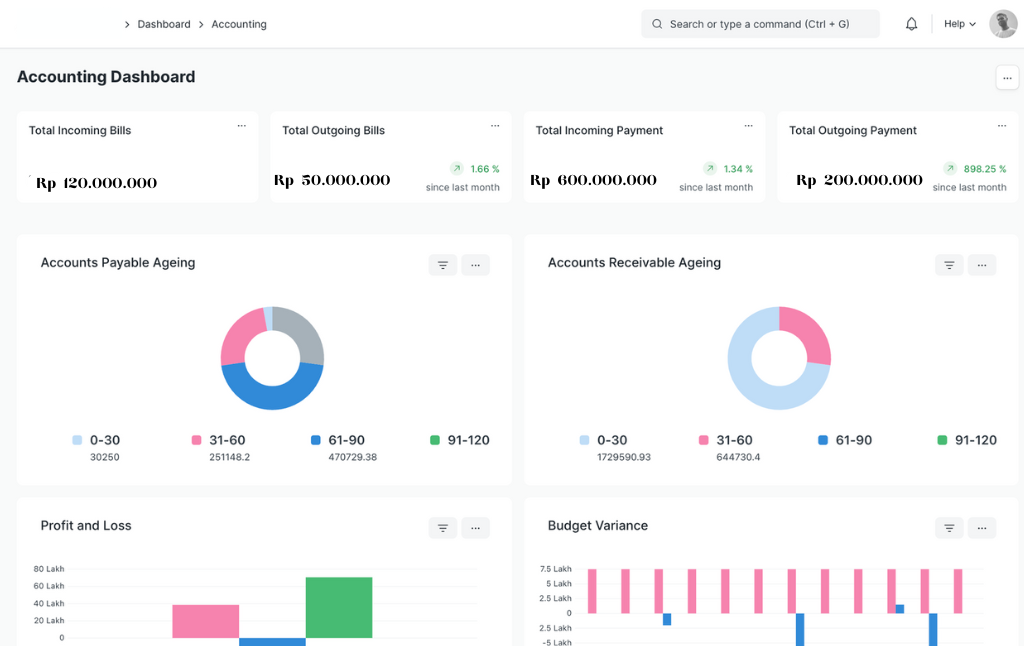Click the green 91-120 legend swatch in Receivable Ageing
Viewport: 1024px width, 646px height.
942,440
